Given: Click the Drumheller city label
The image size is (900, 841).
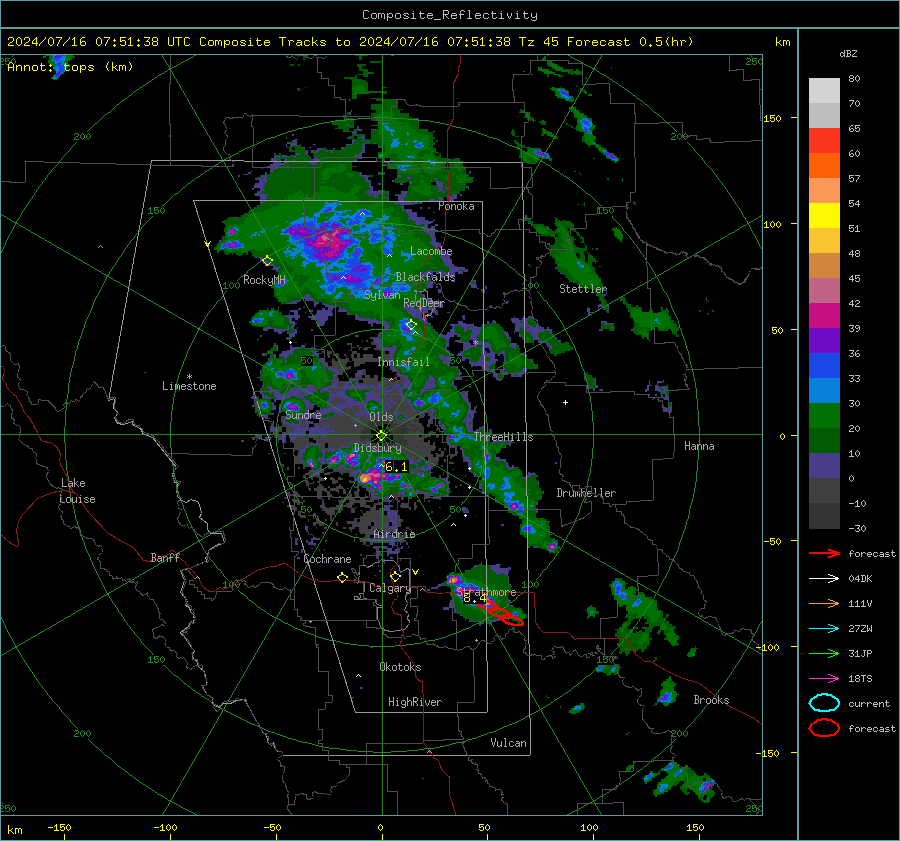Looking at the screenshot, I should coord(586,493).
